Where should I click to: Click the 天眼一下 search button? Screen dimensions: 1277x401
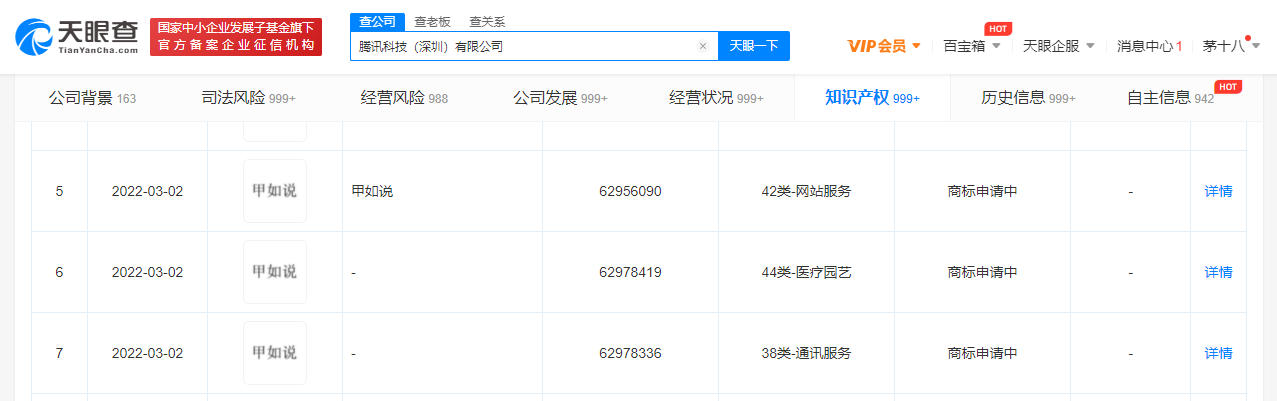pyautogui.click(x=754, y=46)
